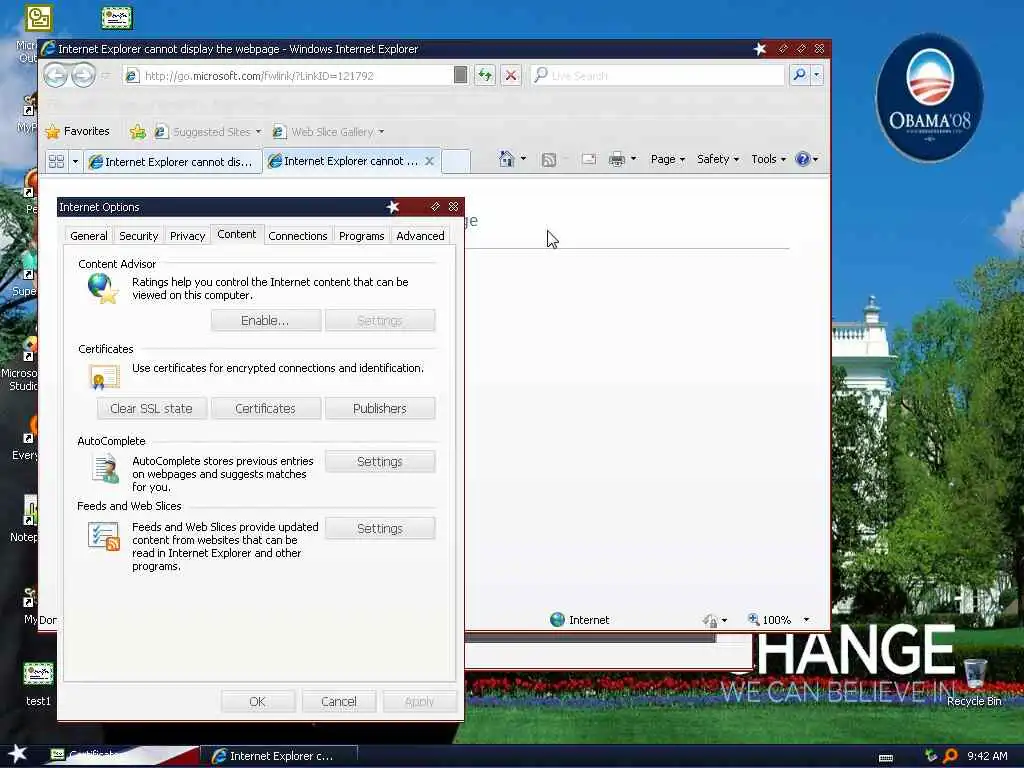Select the Programs tab in Internet Options
The height and width of the screenshot is (768, 1024).
[361, 236]
